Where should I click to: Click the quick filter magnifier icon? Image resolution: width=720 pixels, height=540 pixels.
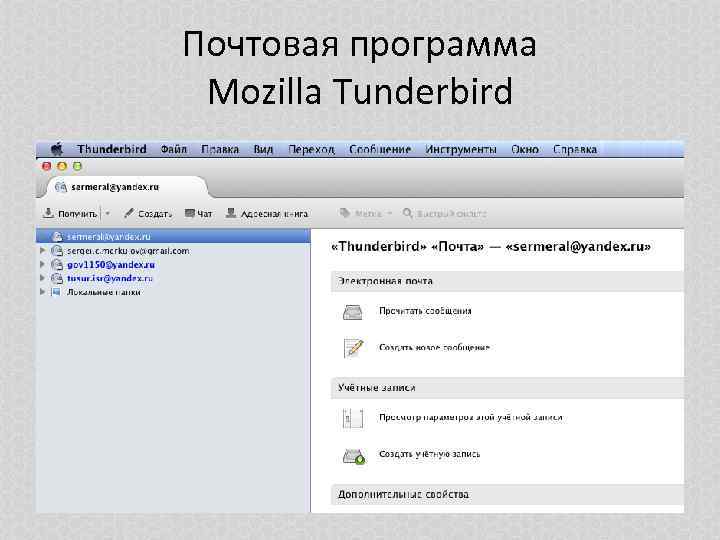point(408,213)
